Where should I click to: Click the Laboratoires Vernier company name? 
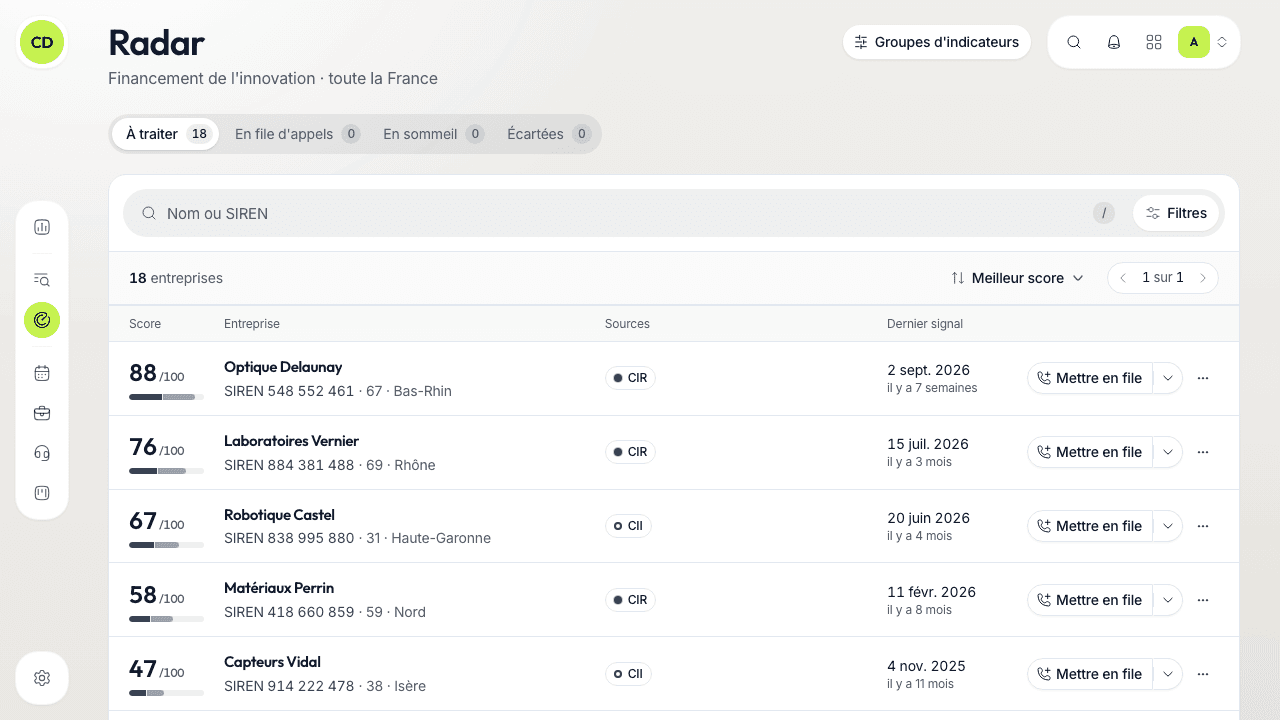coord(291,441)
